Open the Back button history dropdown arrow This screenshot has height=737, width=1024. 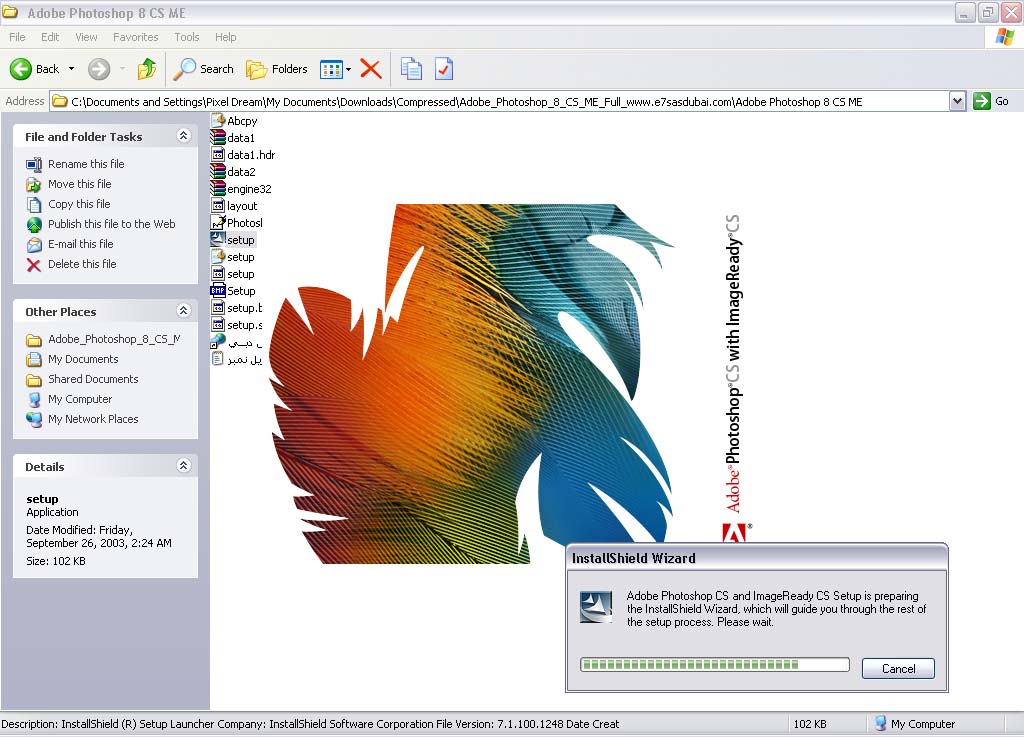tap(71, 69)
